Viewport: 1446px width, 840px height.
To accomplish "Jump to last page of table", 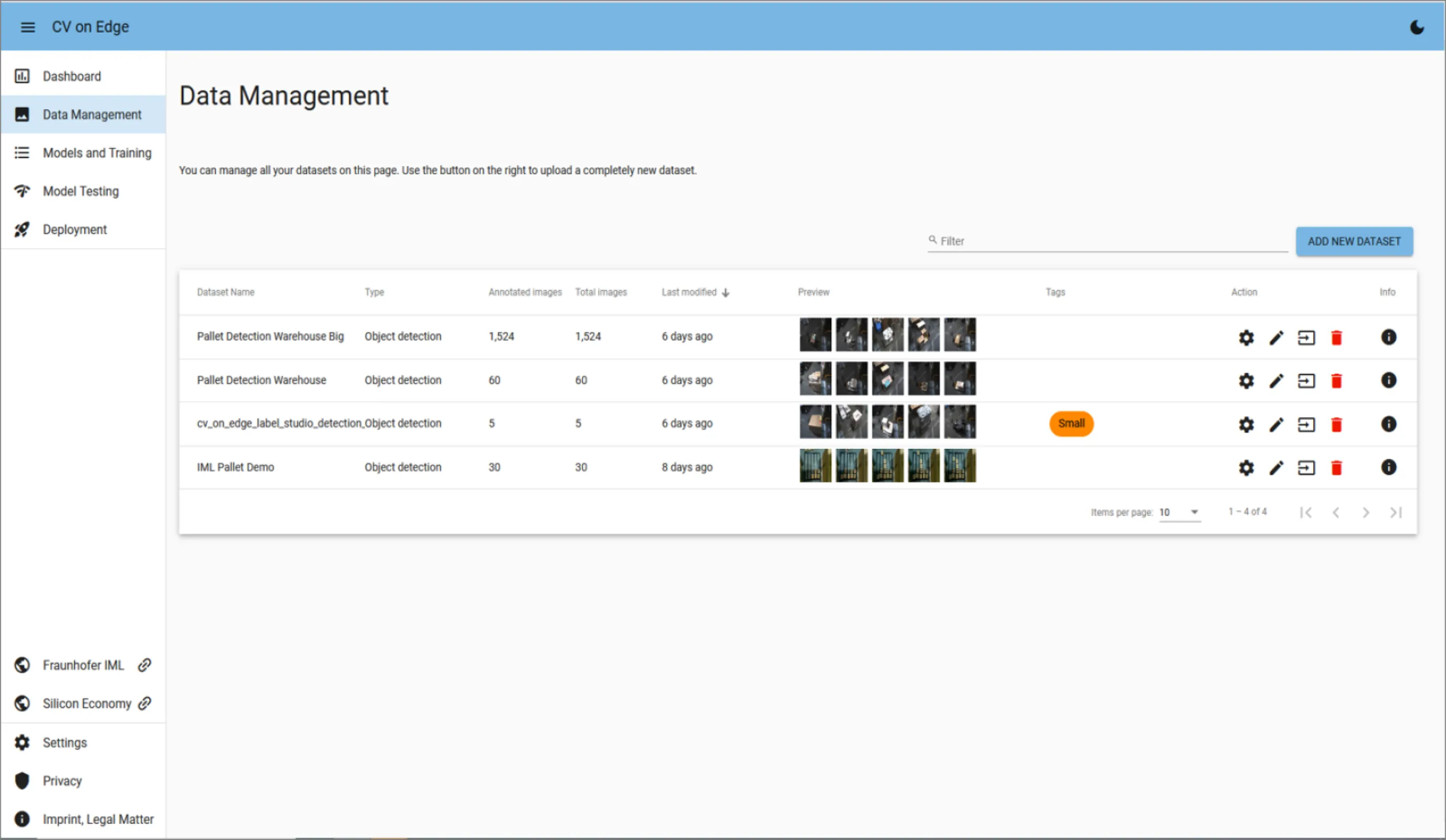I will (1396, 512).
